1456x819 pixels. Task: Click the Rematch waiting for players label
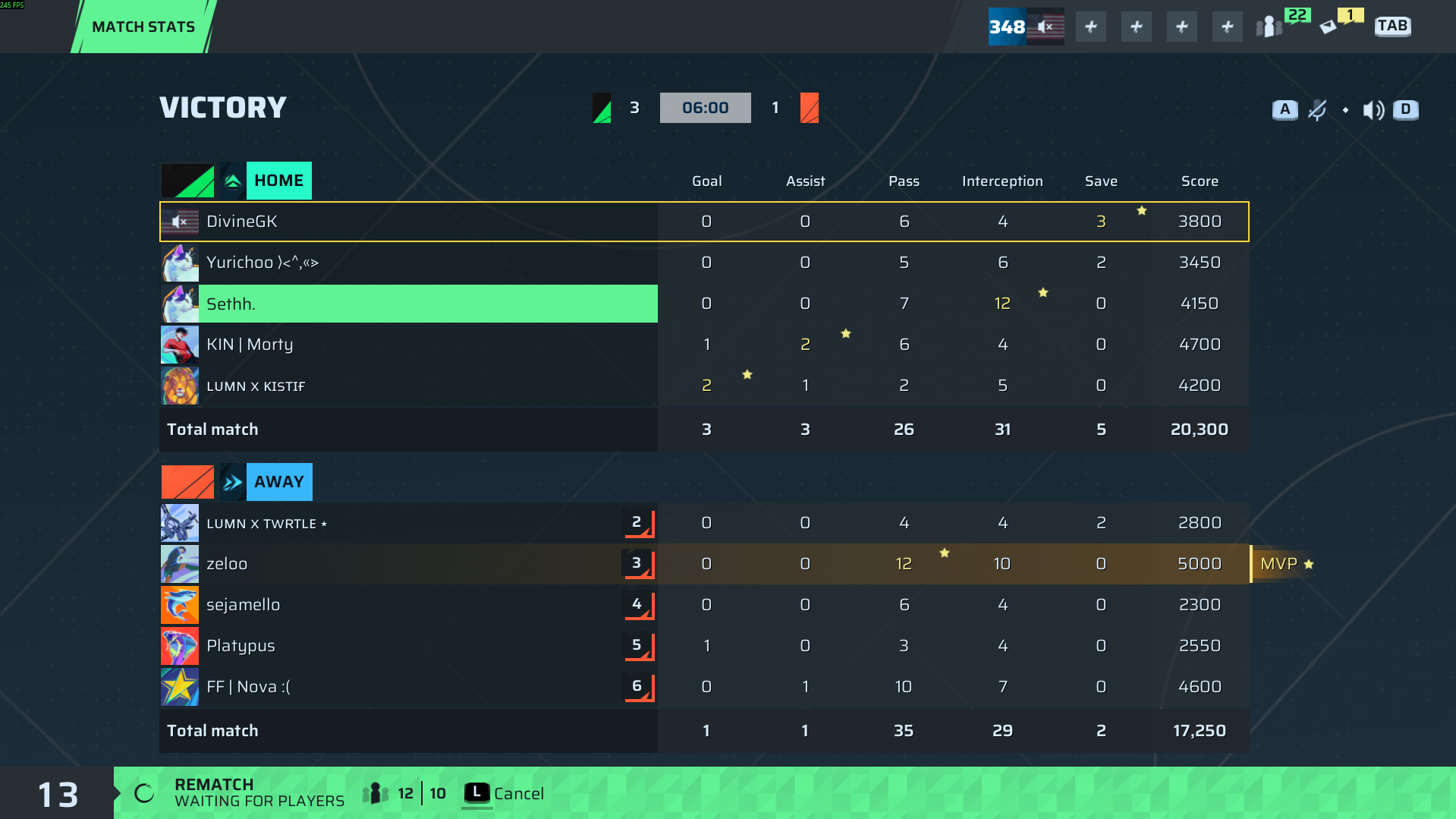pos(259,793)
